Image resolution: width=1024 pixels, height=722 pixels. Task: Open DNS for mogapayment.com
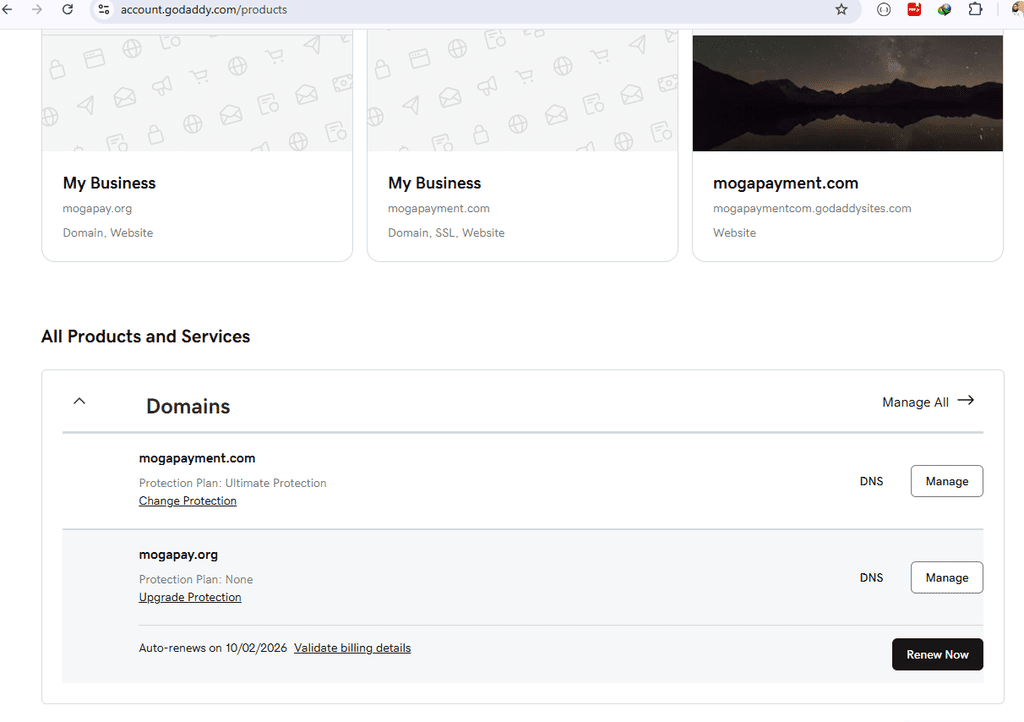click(x=871, y=481)
